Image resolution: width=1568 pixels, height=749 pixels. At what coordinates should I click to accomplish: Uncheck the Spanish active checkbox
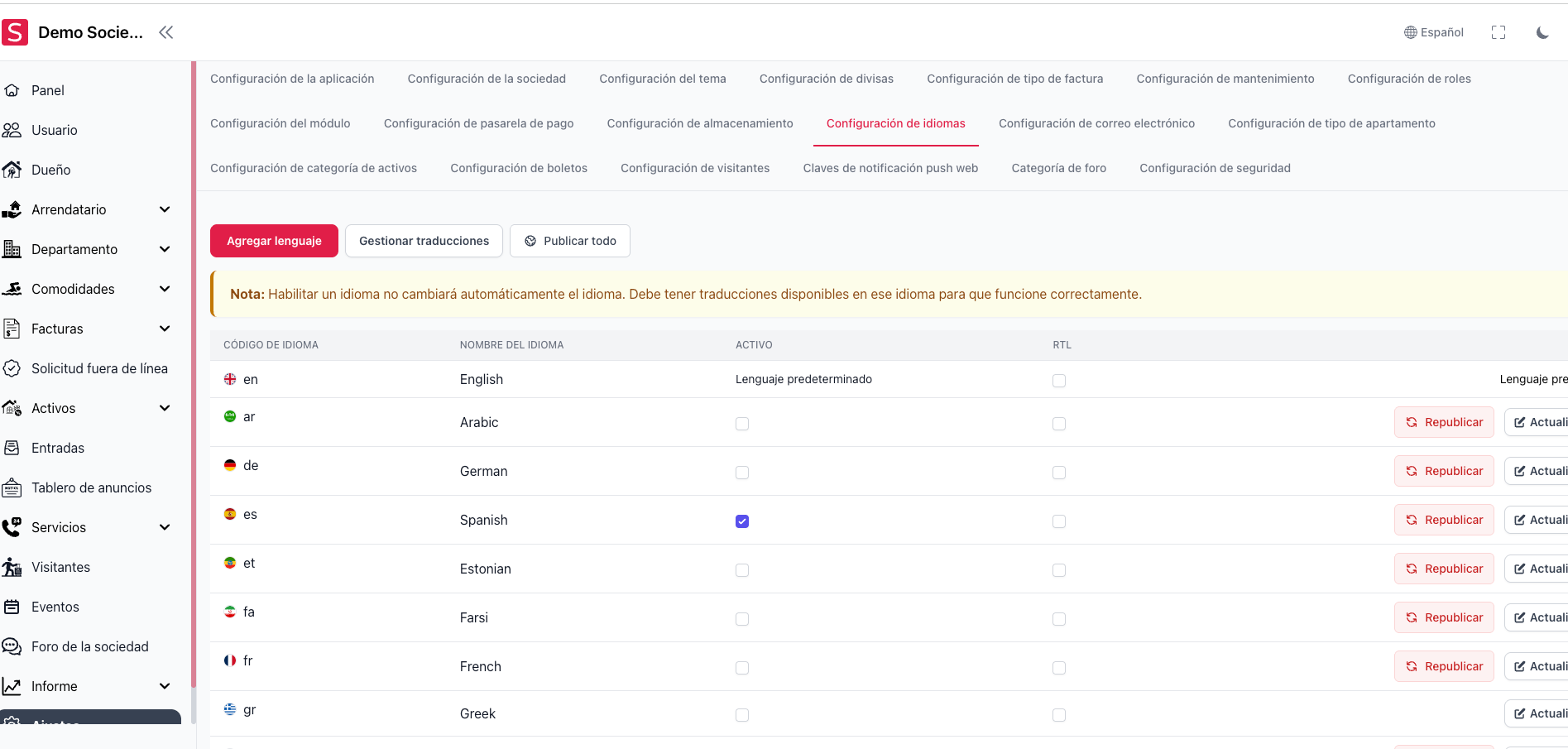pyautogui.click(x=742, y=521)
